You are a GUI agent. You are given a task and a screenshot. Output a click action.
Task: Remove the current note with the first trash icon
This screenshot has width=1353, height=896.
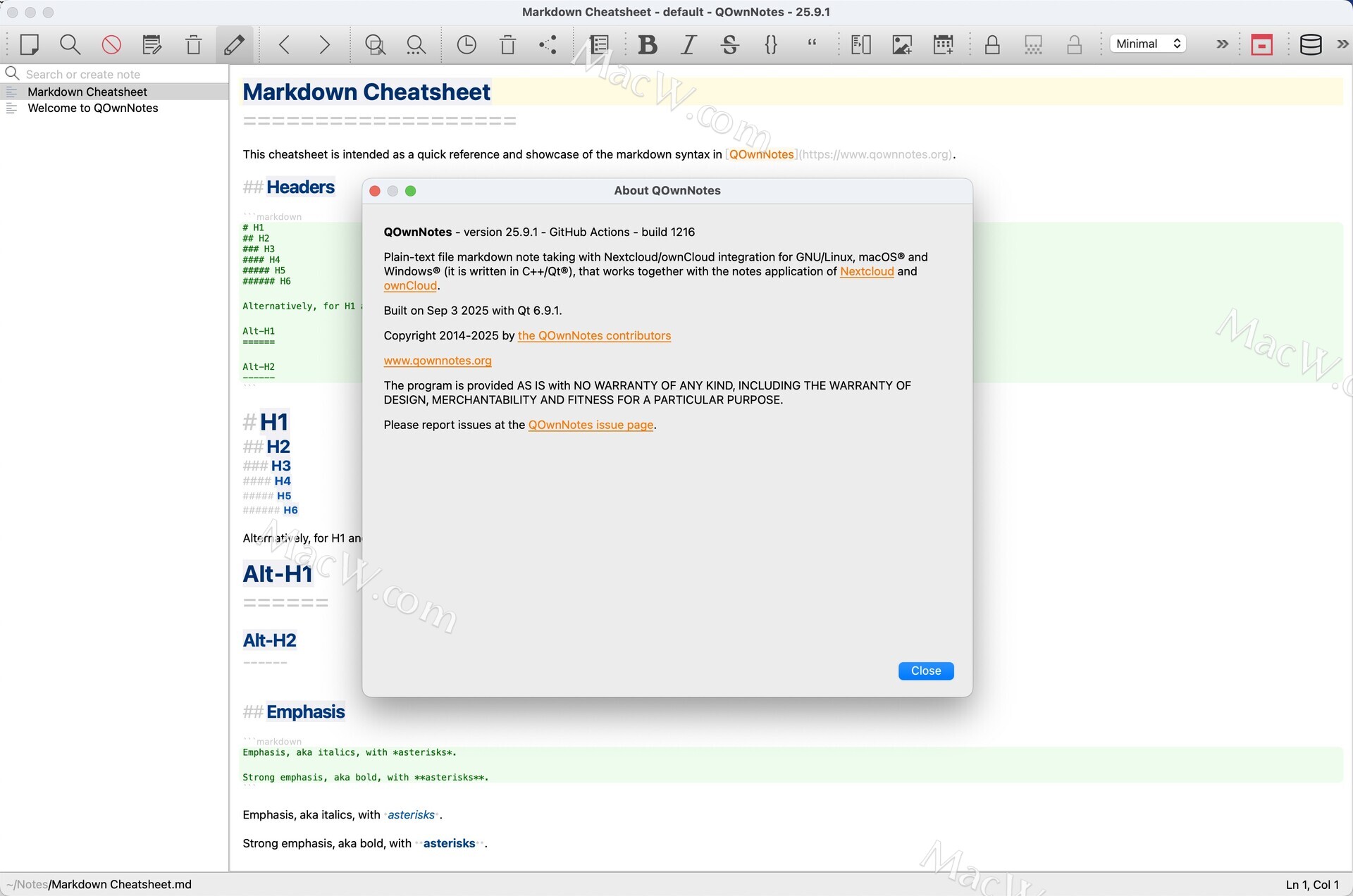click(x=193, y=44)
